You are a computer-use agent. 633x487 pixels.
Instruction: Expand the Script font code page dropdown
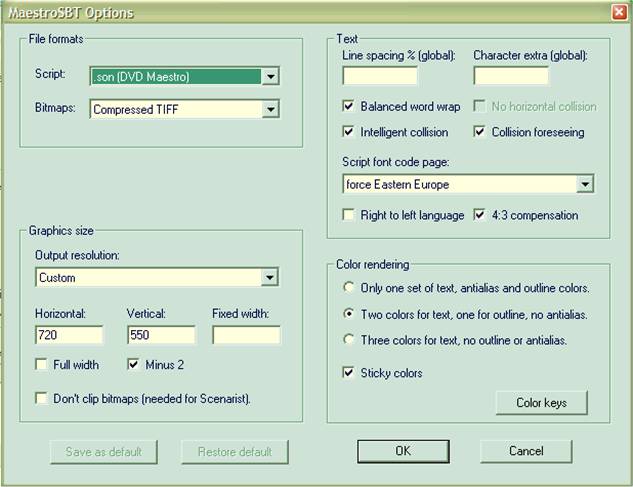(468, 184)
